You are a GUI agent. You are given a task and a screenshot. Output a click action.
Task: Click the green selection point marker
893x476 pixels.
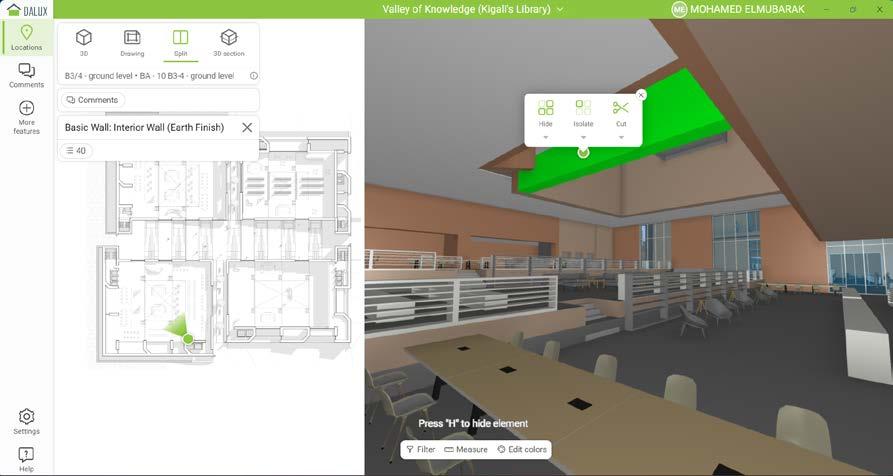point(583,152)
